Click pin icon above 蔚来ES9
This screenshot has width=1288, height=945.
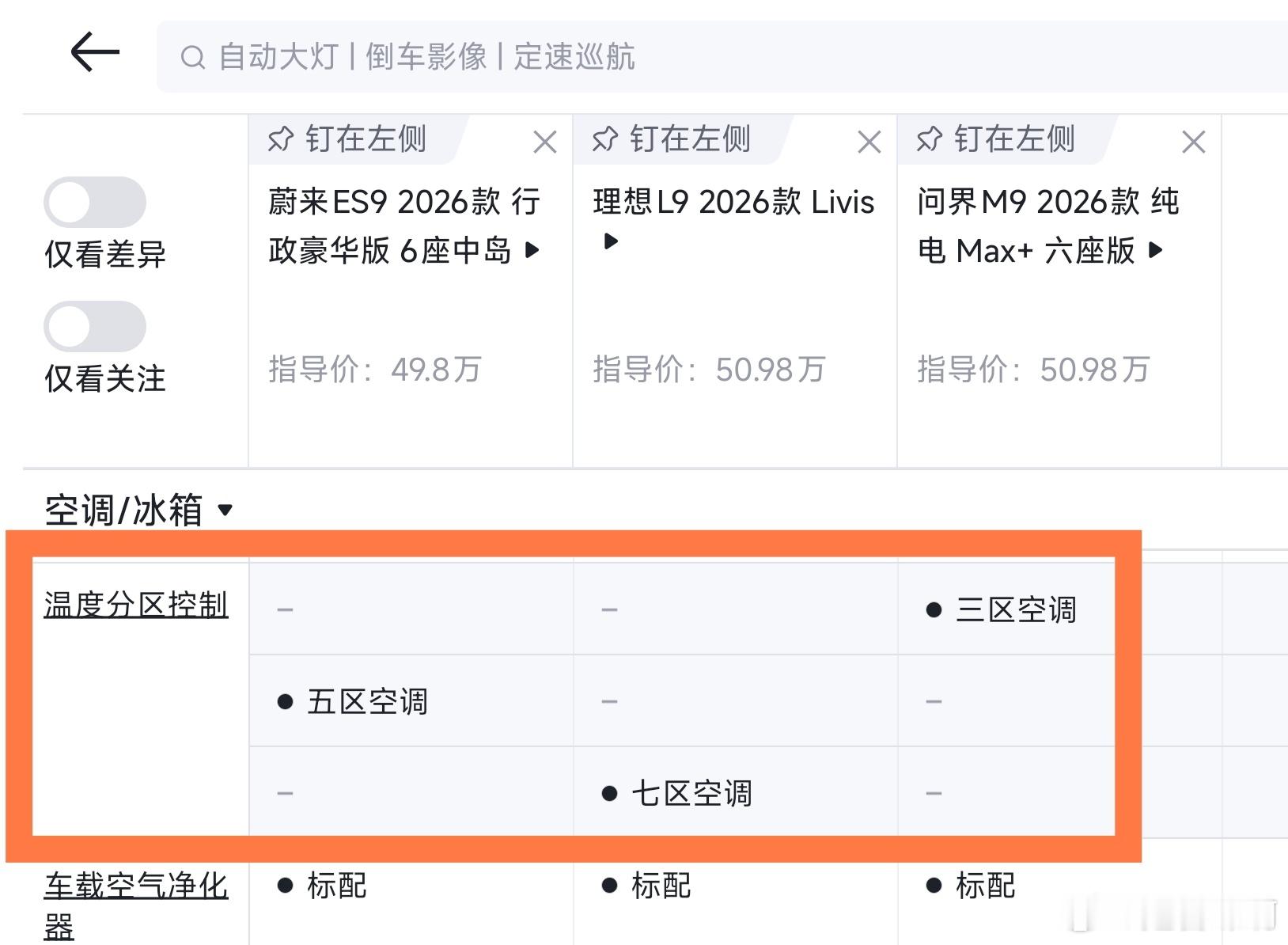click(281, 139)
